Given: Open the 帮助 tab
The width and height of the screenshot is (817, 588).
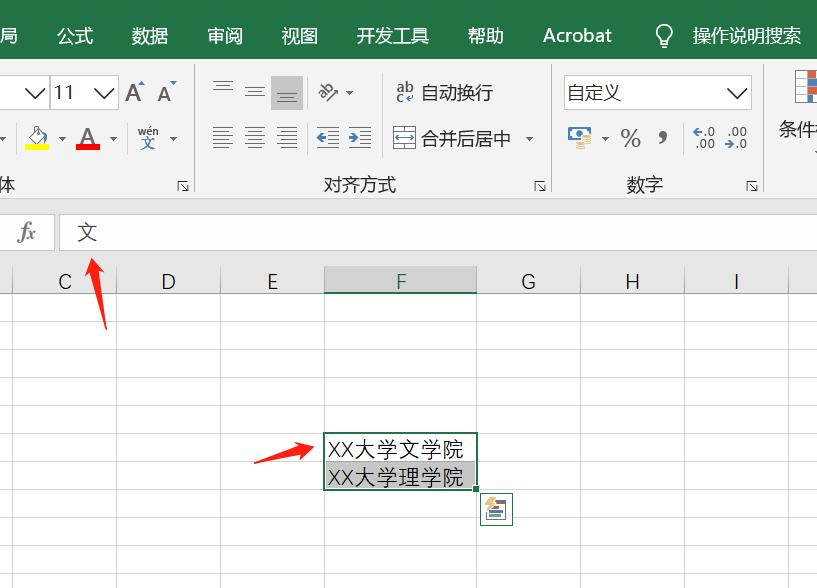Looking at the screenshot, I should [486, 36].
